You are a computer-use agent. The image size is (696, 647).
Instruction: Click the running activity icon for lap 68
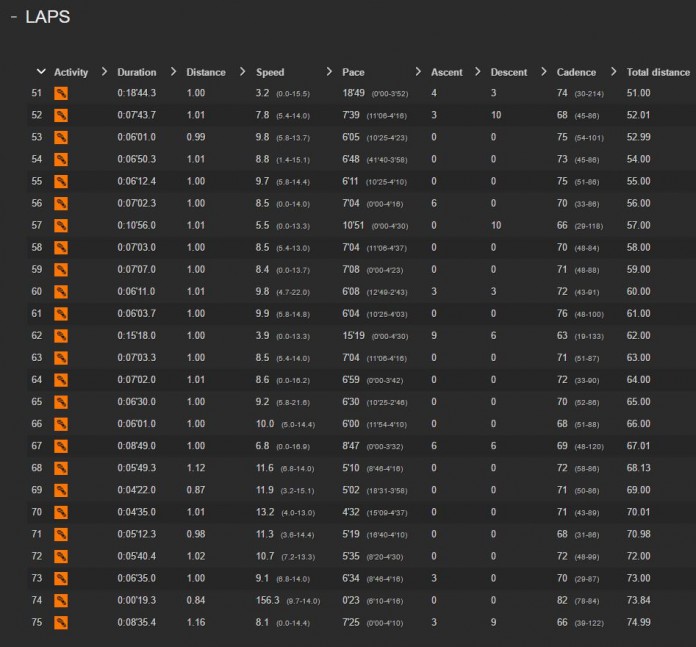point(61,468)
